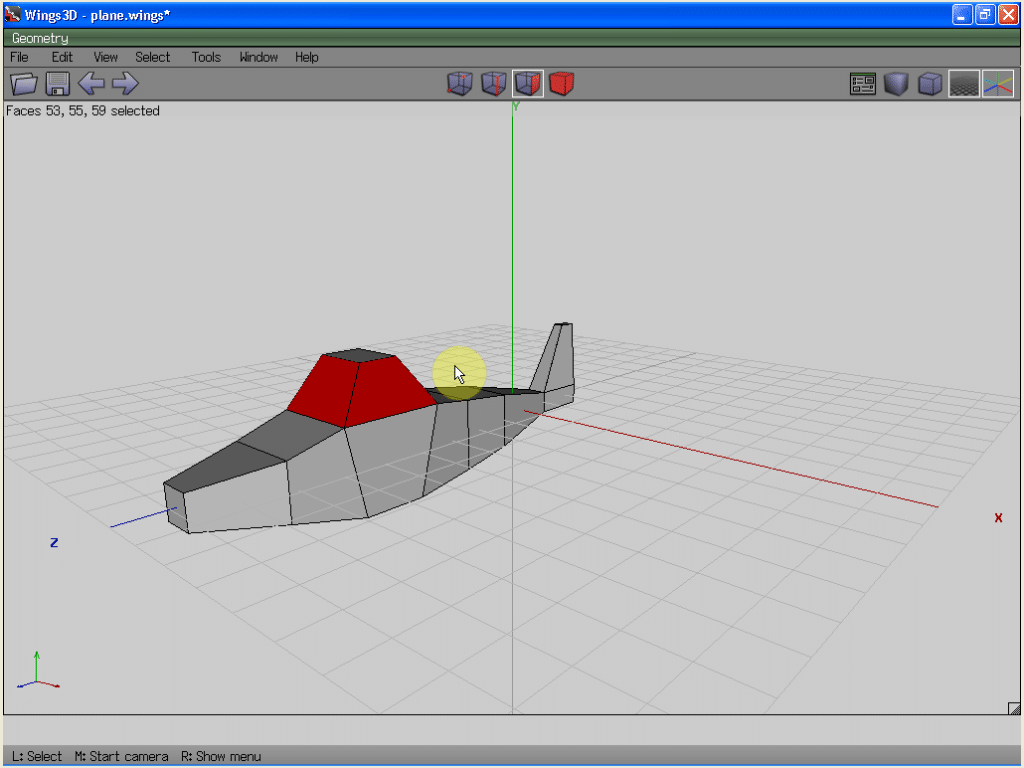Screen dimensions: 1024x768
Task: Expand the Tools menu
Action: pos(206,57)
